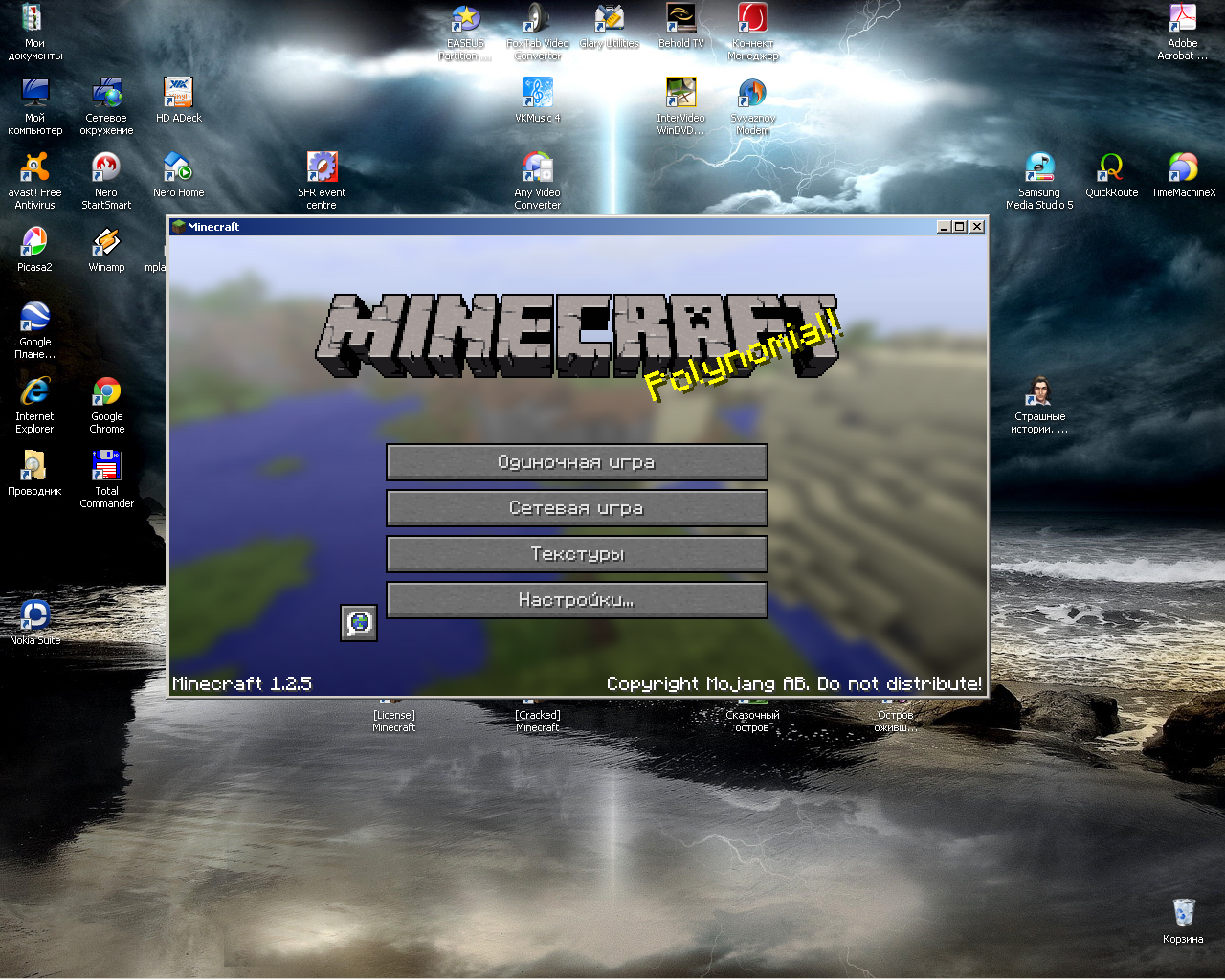Viewport: 1225px width, 980px height.
Task: Select [License] Minecraft desktop shortcut
Action: point(393,715)
